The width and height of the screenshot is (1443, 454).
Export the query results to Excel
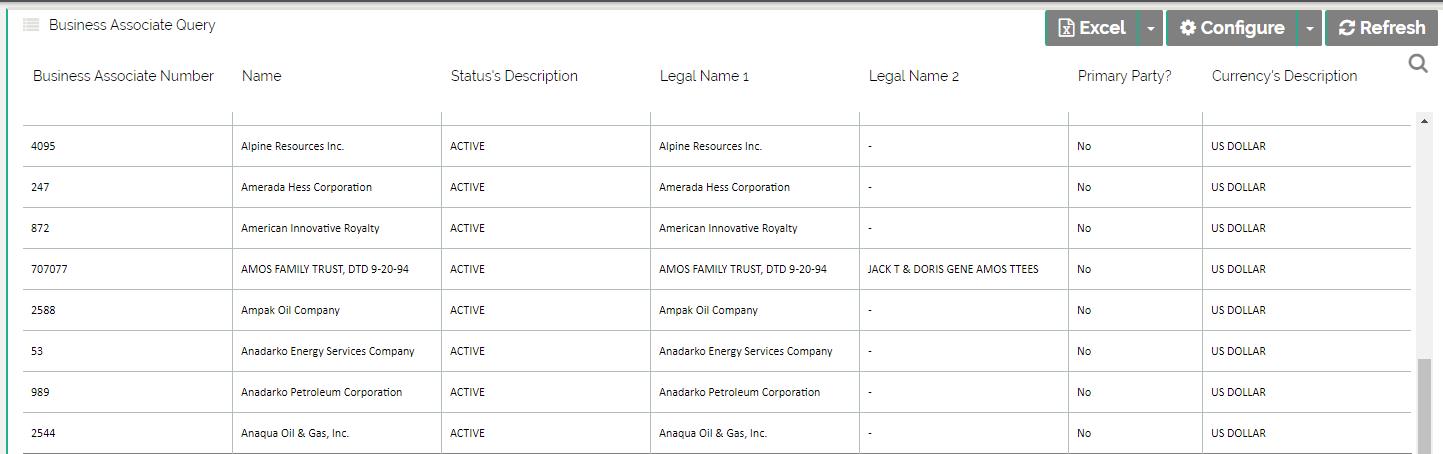(1092, 28)
